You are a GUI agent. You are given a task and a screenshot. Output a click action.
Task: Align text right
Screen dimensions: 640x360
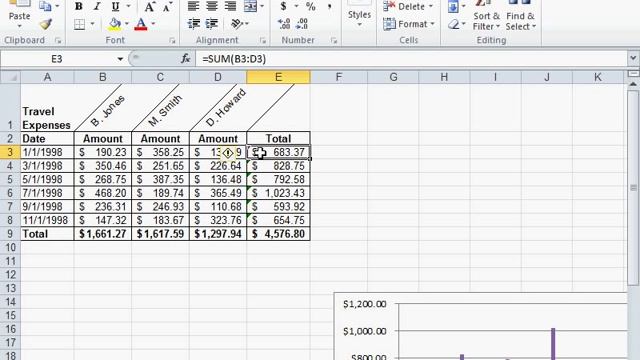pos(230,6)
